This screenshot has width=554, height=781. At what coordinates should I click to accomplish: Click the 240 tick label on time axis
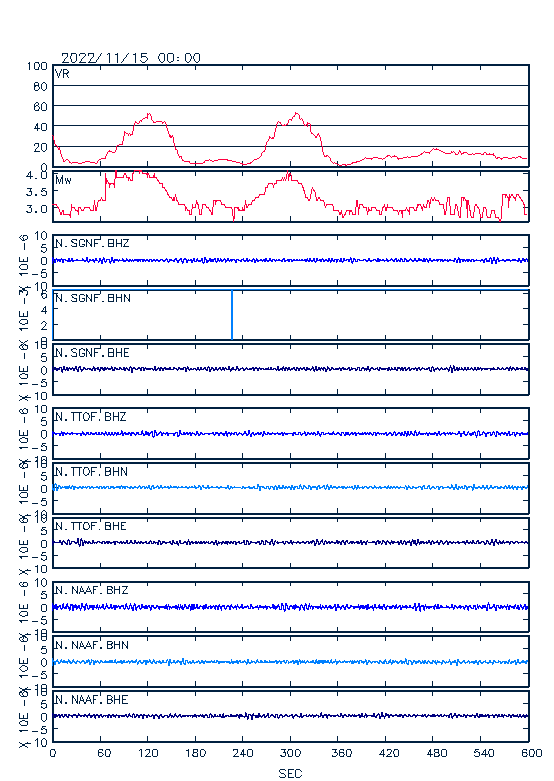[x=243, y=753]
